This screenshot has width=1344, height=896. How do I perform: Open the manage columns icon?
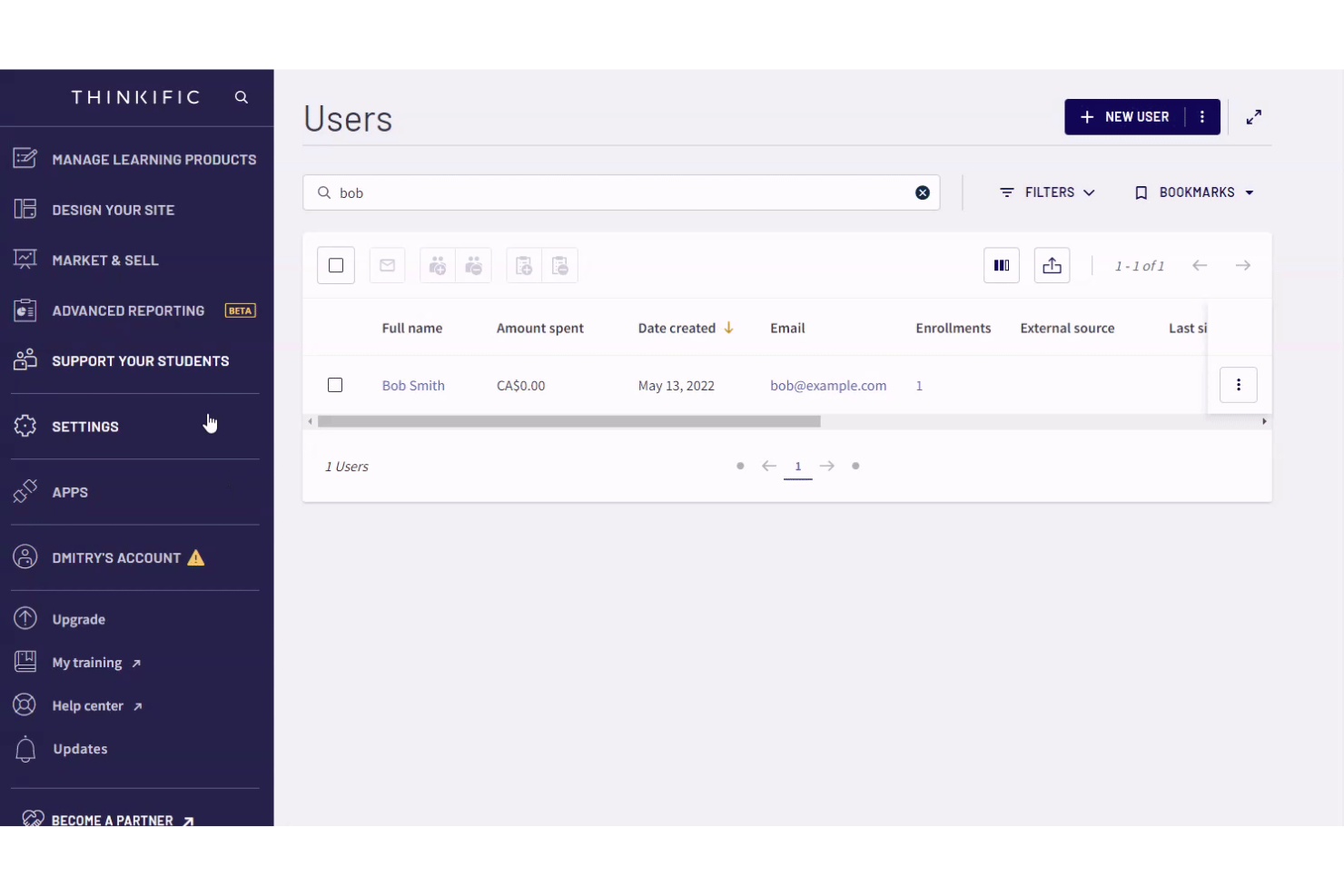(x=1002, y=265)
